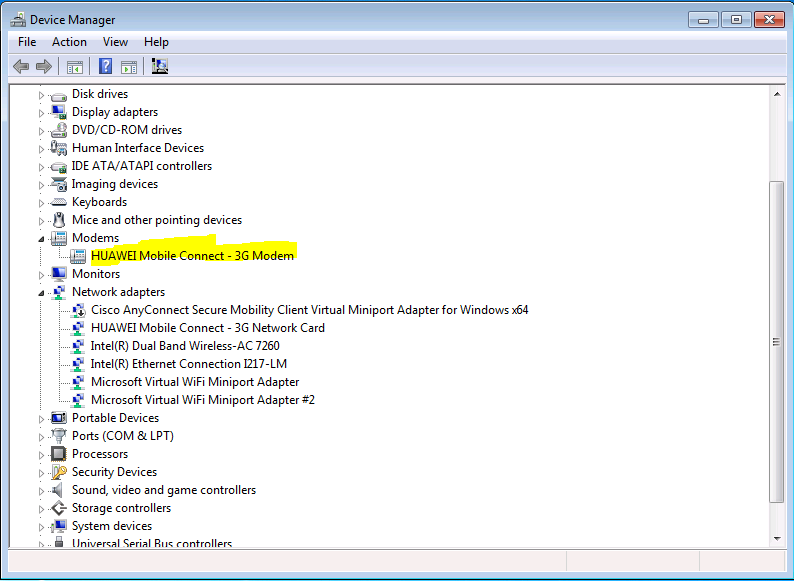Select the Cisco AnyConnect Virtual Miniport Adapter

pyautogui.click(x=309, y=310)
